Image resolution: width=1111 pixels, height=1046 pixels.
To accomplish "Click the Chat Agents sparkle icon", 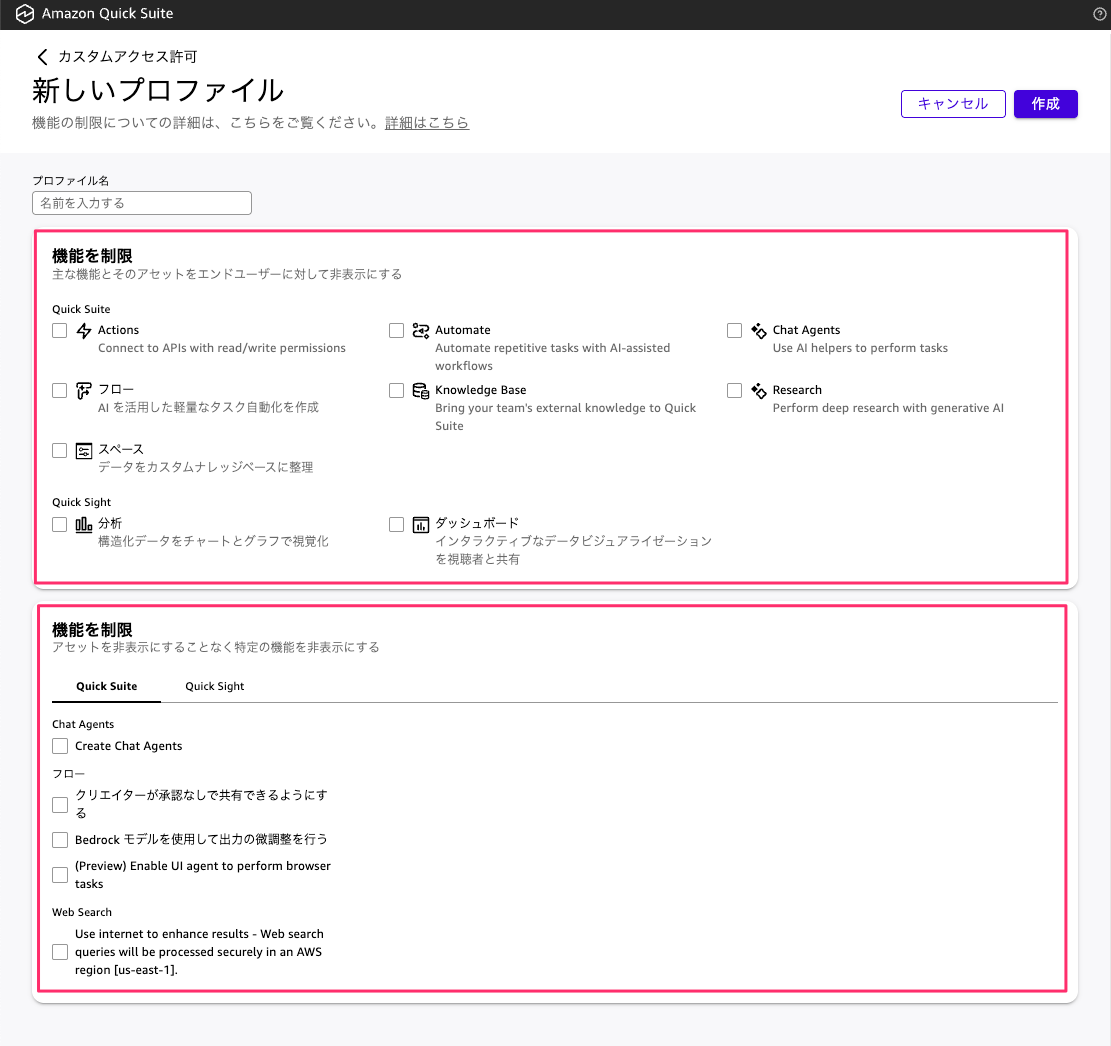I will (759, 331).
